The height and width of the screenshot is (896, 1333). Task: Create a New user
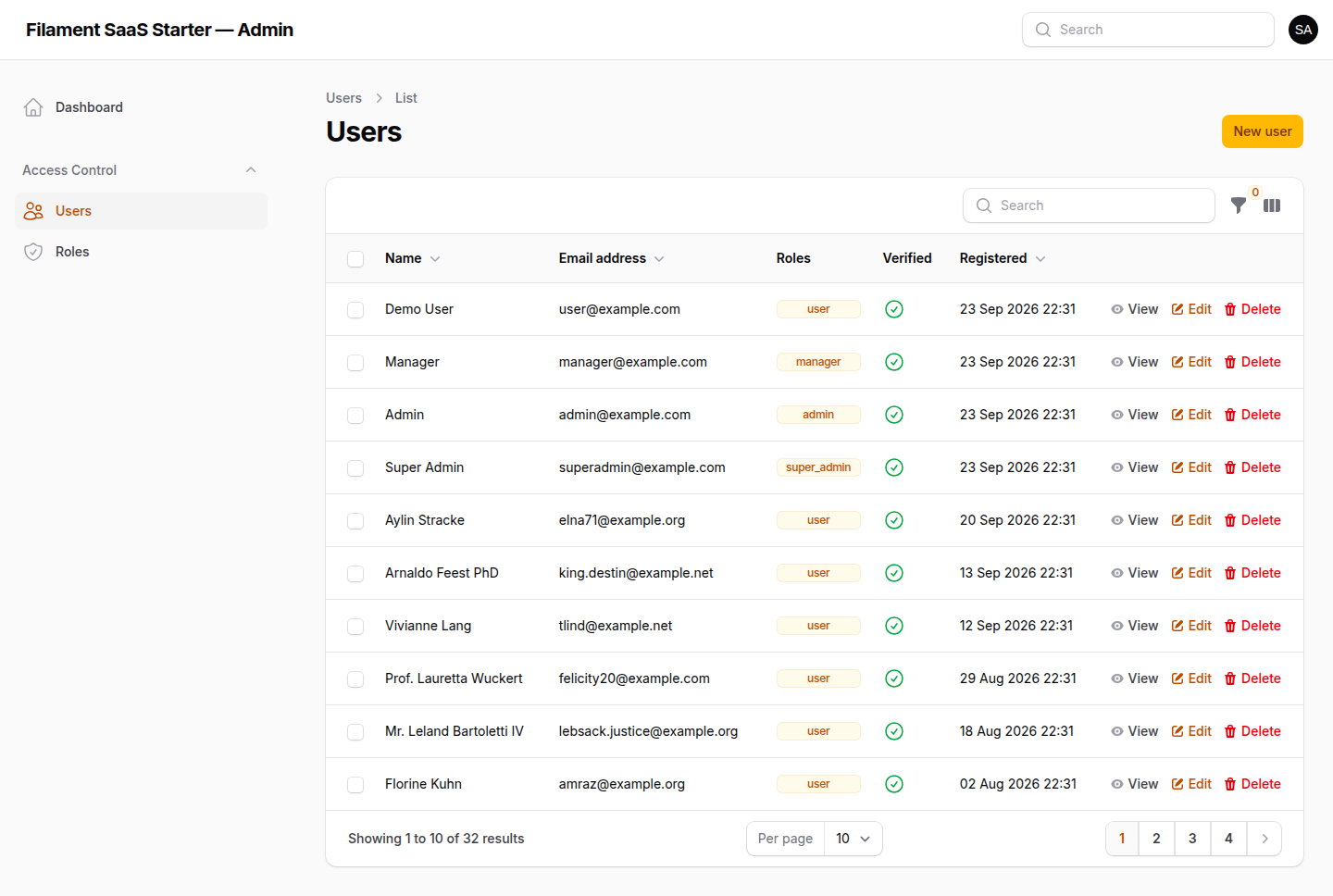(x=1263, y=131)
